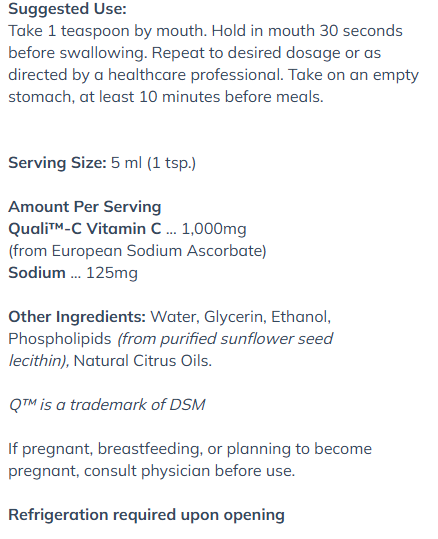Image resolution: width=438 pixels, height=539 pixels.
Task: Click the Quali-C Vitamin C text
Action: tap(85, 229)
